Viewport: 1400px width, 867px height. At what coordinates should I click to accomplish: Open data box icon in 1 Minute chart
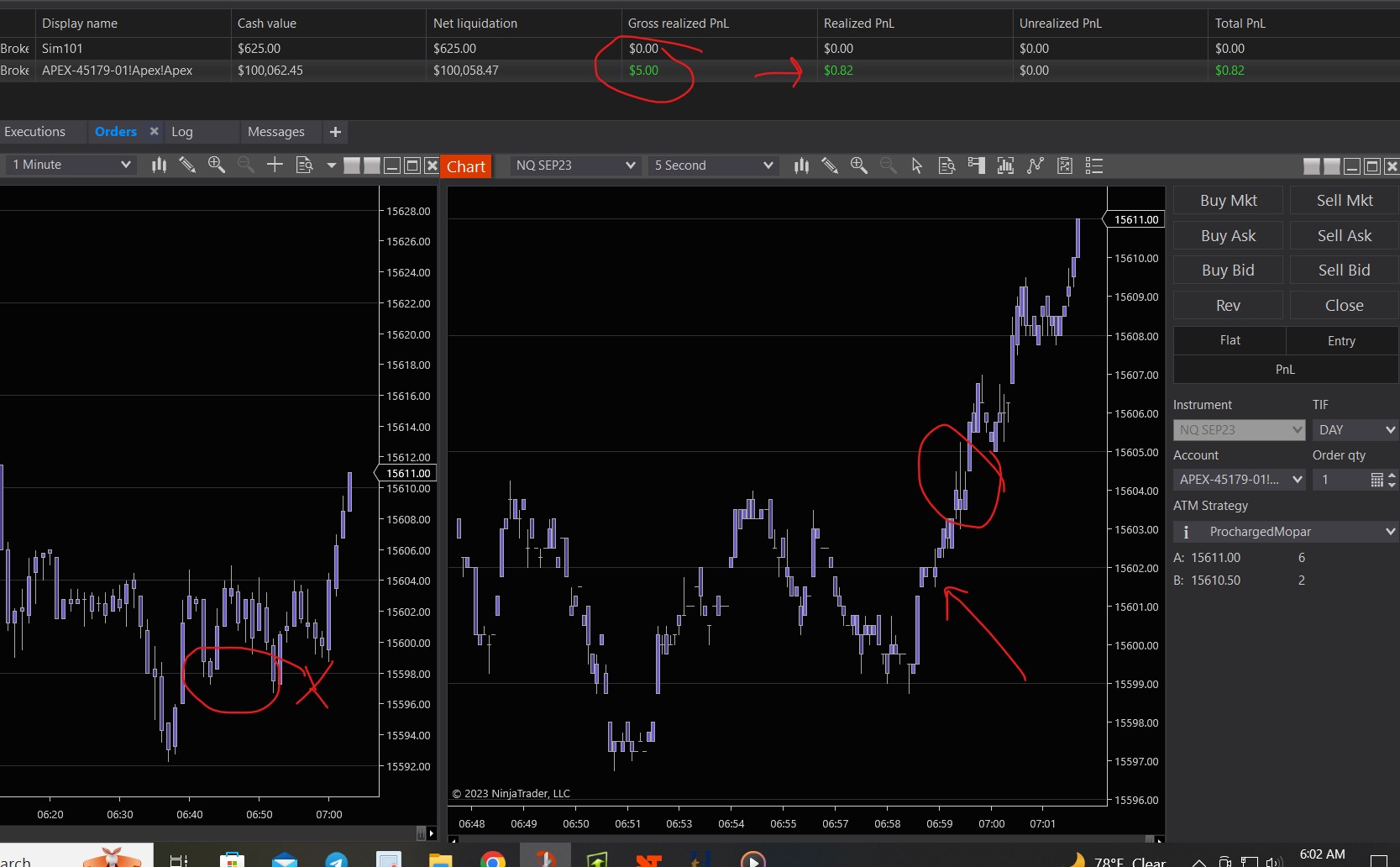304,165
